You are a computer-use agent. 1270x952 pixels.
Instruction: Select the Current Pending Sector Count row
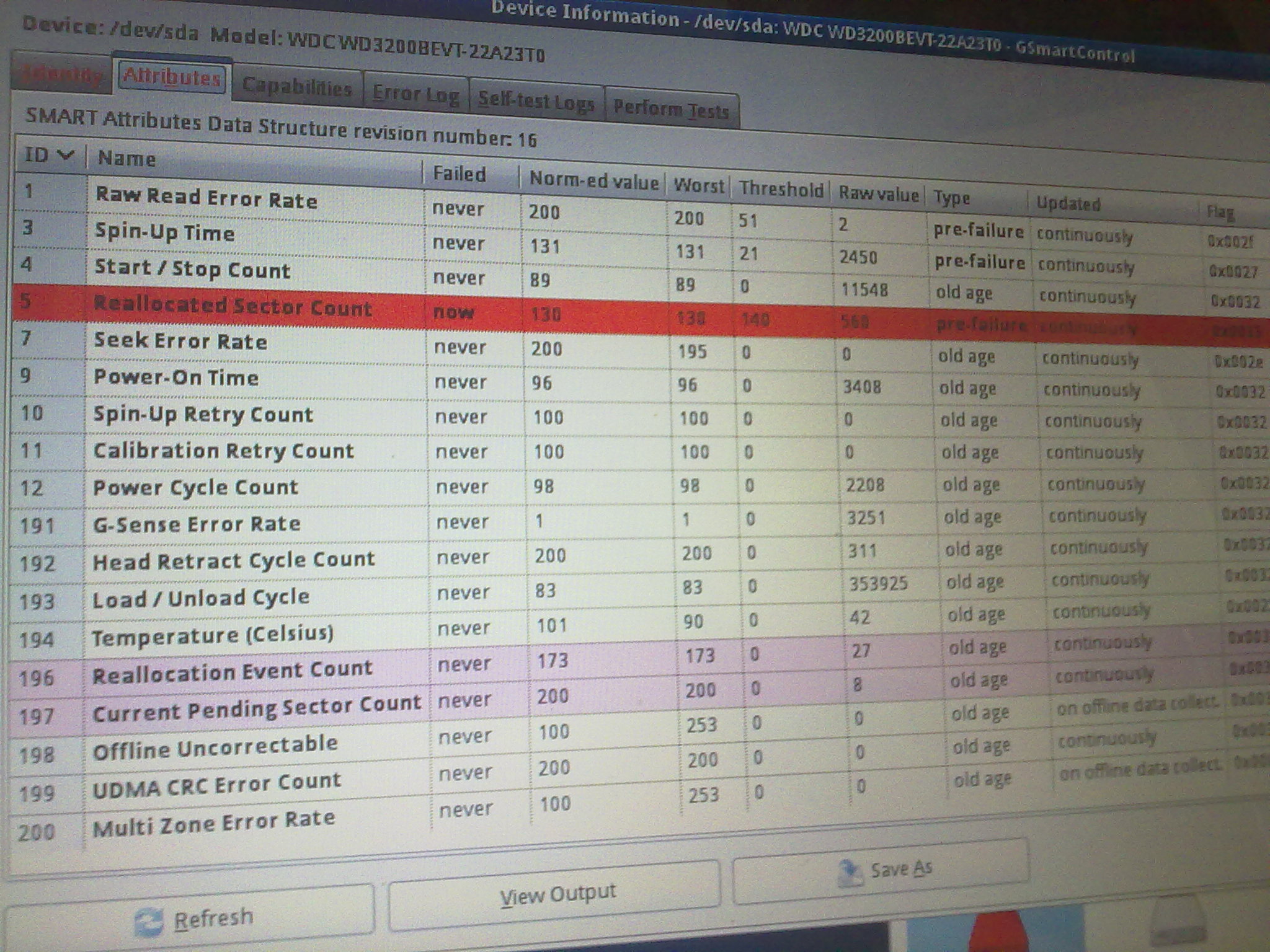pos(256,708)
